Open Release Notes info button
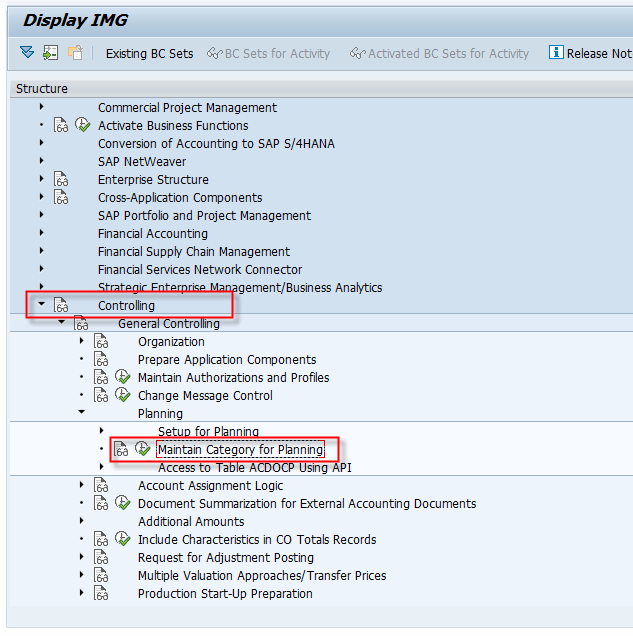This screenshot has height=636, width=633. [591, 53]
